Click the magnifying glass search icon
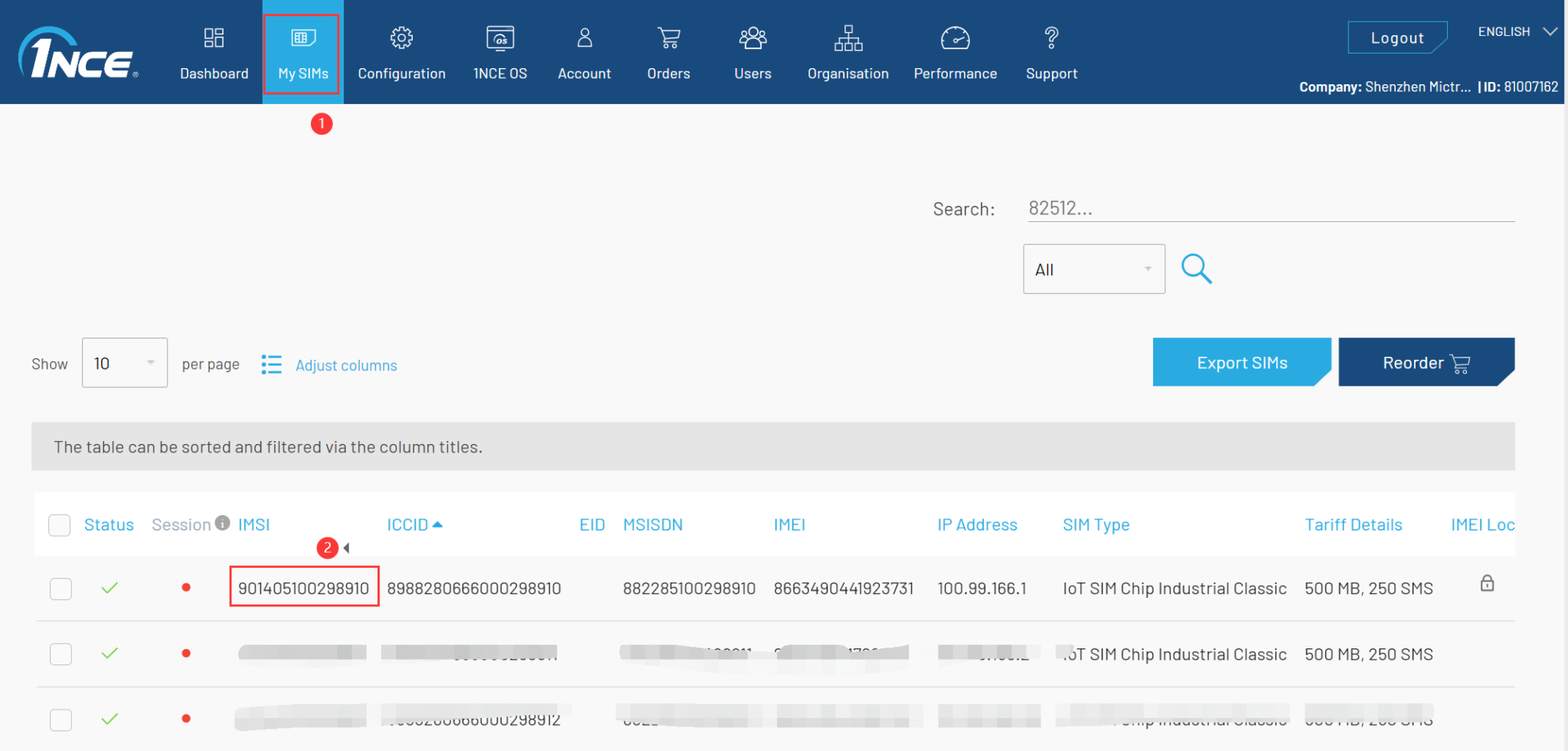 [1196, 269]
